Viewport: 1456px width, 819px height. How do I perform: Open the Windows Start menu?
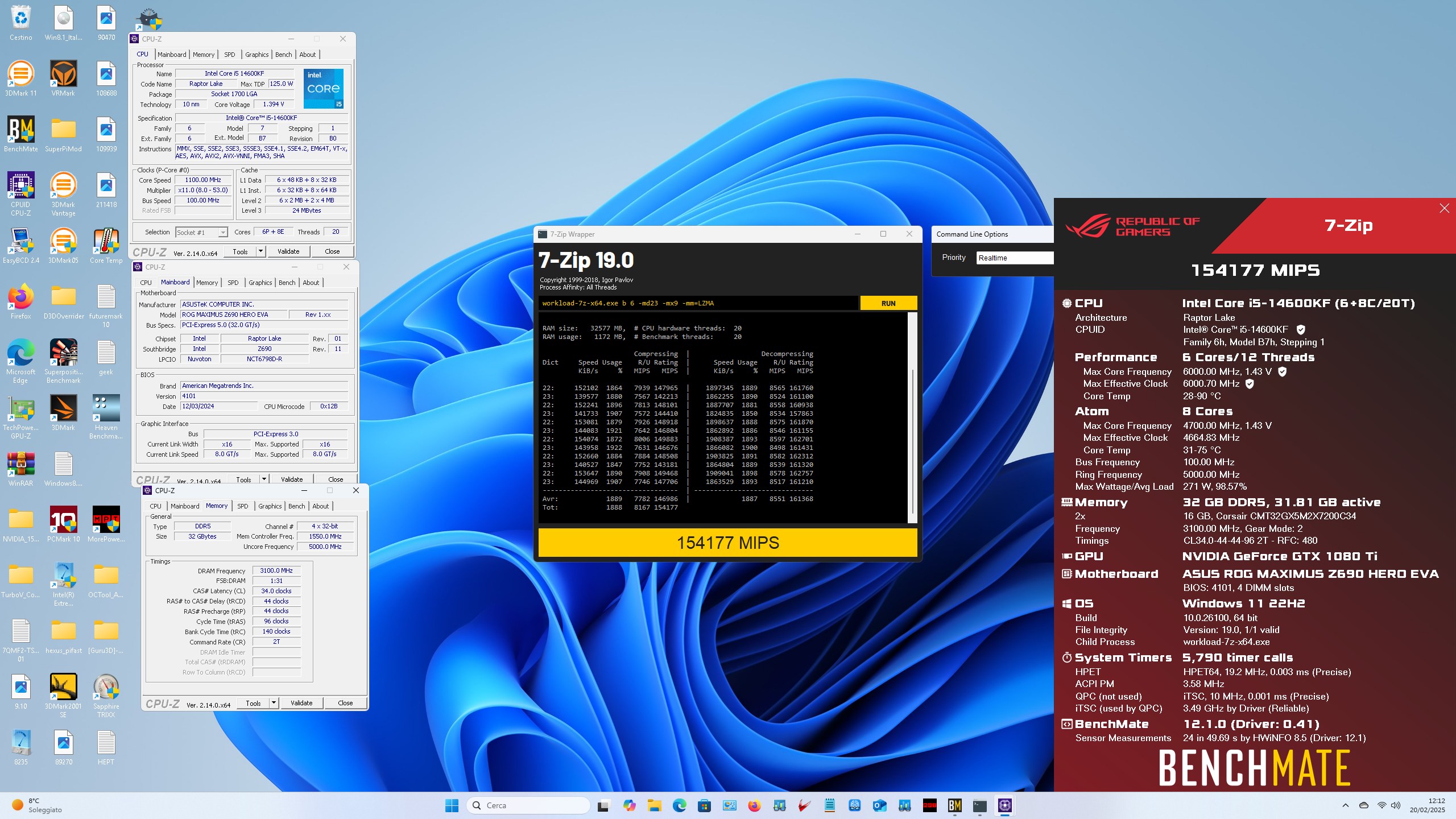click(452, 805)
